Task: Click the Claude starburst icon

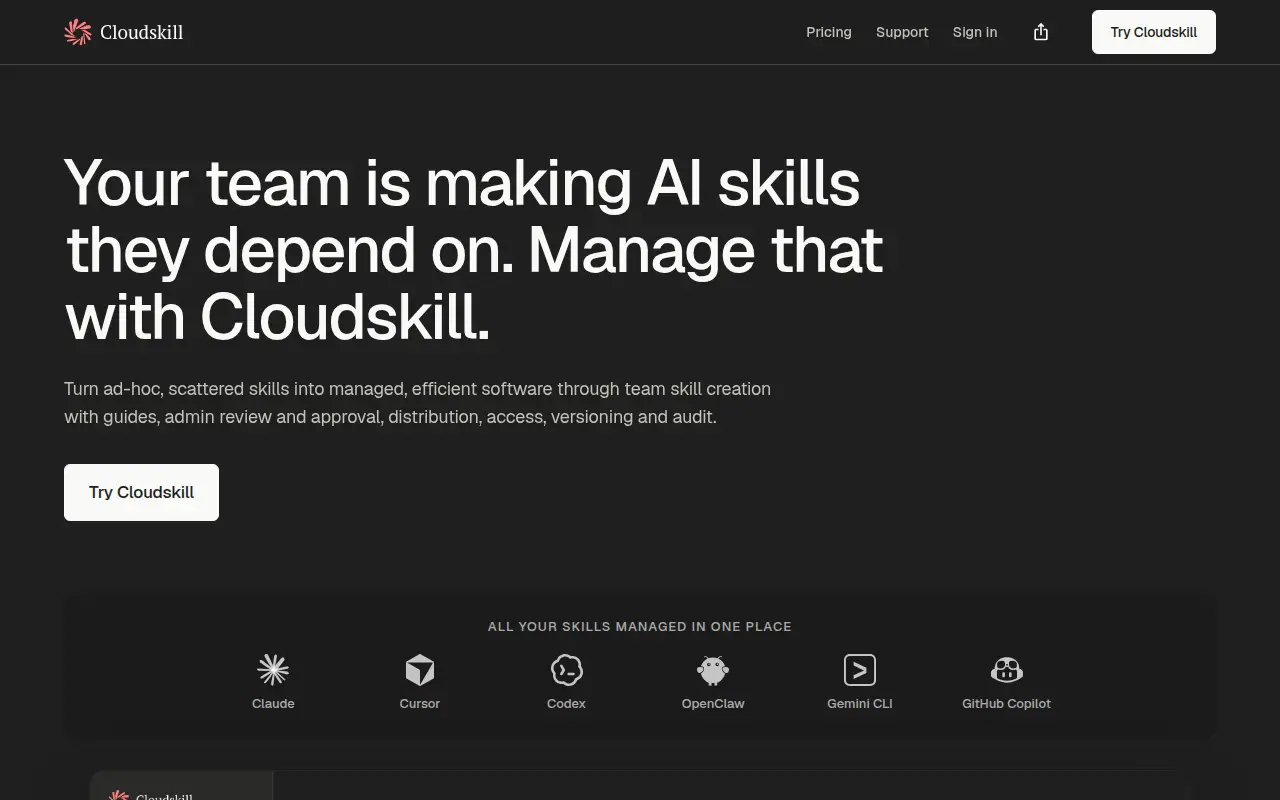Action: pyautogui.click(x=273, y=670)
